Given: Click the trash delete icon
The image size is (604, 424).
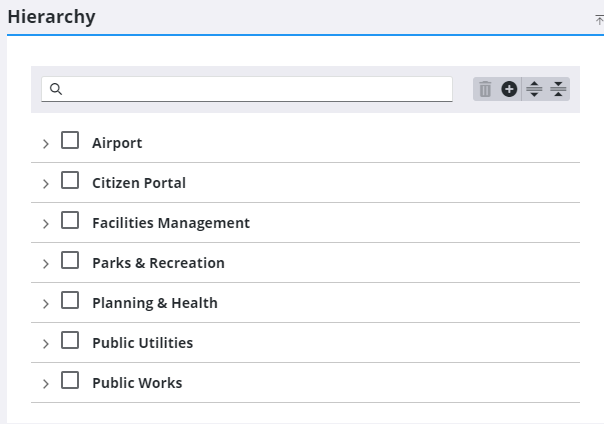Looking at the screenshot, I should pos(485,90).
